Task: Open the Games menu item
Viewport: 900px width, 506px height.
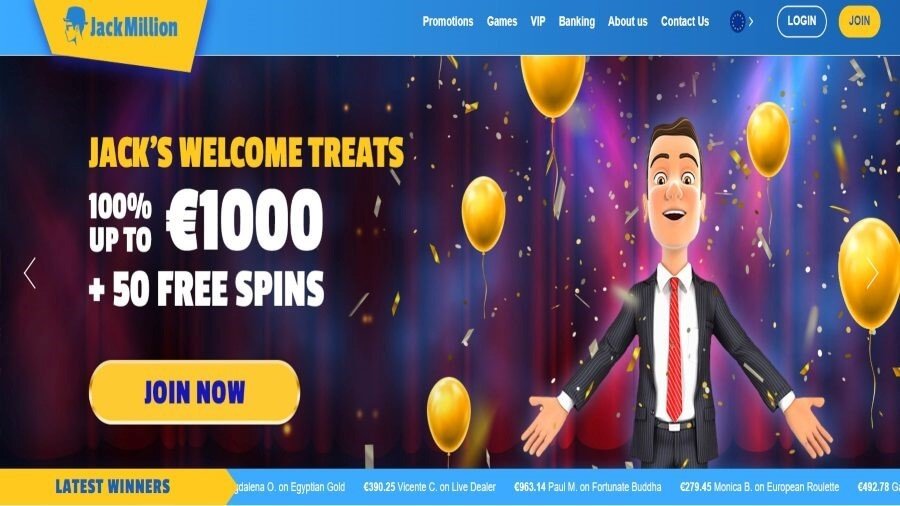Action: click(502, 21)
